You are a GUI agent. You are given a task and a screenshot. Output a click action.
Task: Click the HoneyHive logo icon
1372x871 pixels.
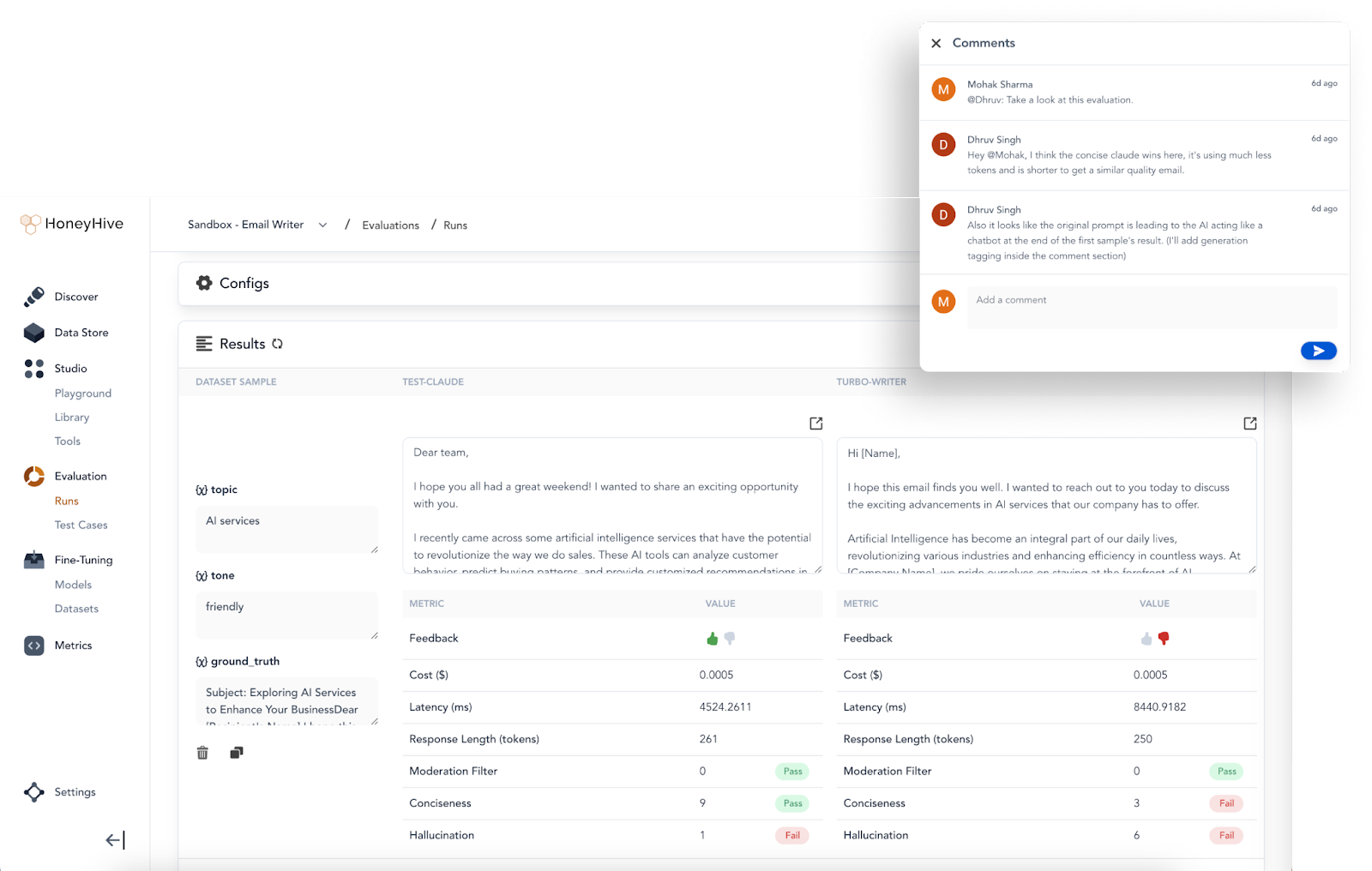click(32, 223)
